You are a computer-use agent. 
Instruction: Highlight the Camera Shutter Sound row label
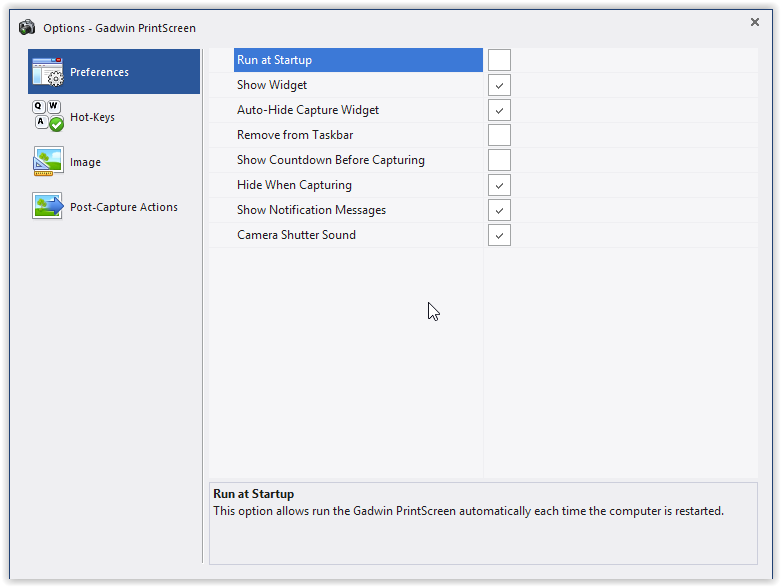[x=296, y=235]
